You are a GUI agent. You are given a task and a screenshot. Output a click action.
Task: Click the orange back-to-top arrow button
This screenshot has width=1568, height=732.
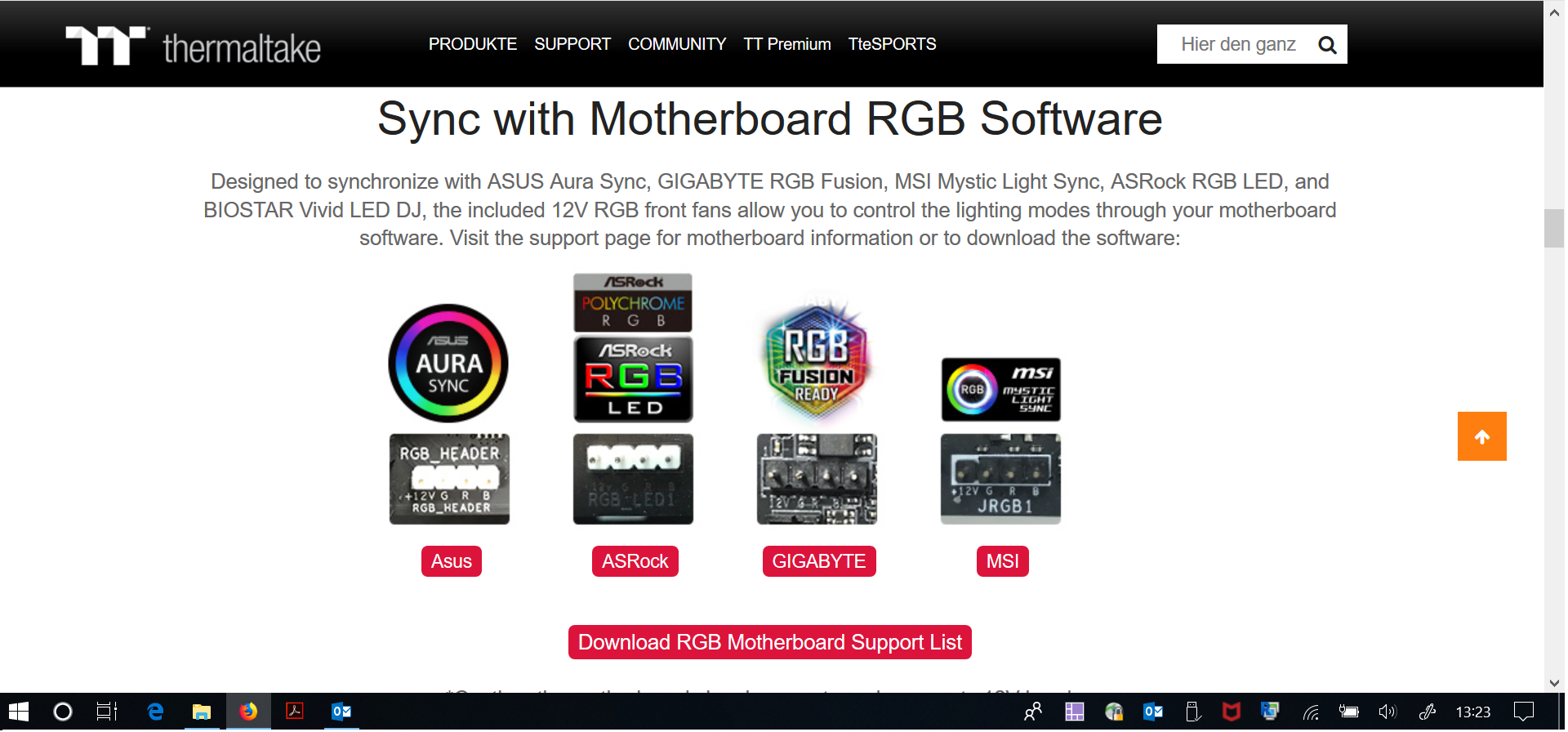tap(1482, 436)
